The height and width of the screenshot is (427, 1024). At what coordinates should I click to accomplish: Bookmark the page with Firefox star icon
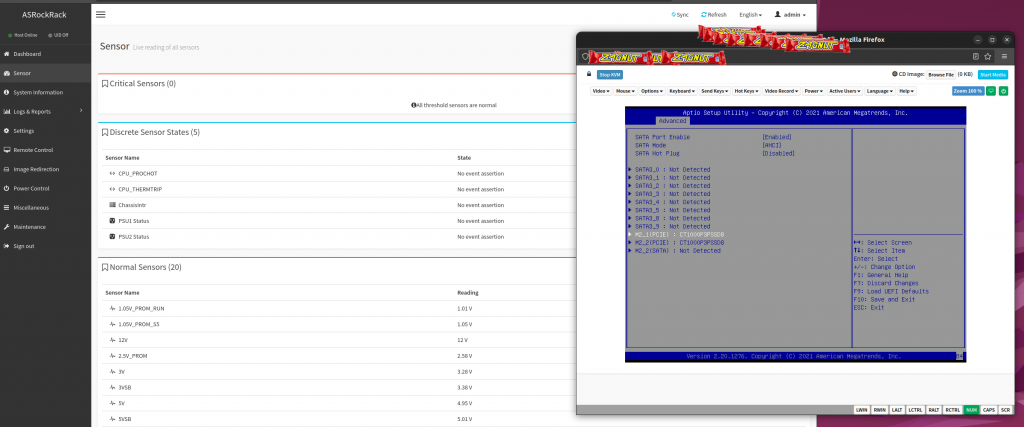pyautogui.click(x=988, y=57)
